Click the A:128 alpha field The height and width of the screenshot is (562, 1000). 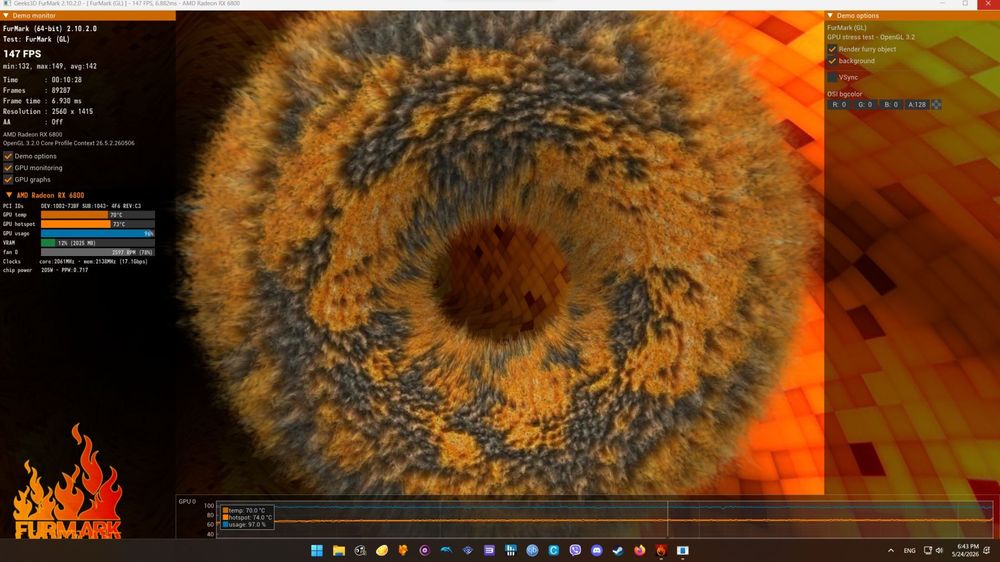pos(917,105)
